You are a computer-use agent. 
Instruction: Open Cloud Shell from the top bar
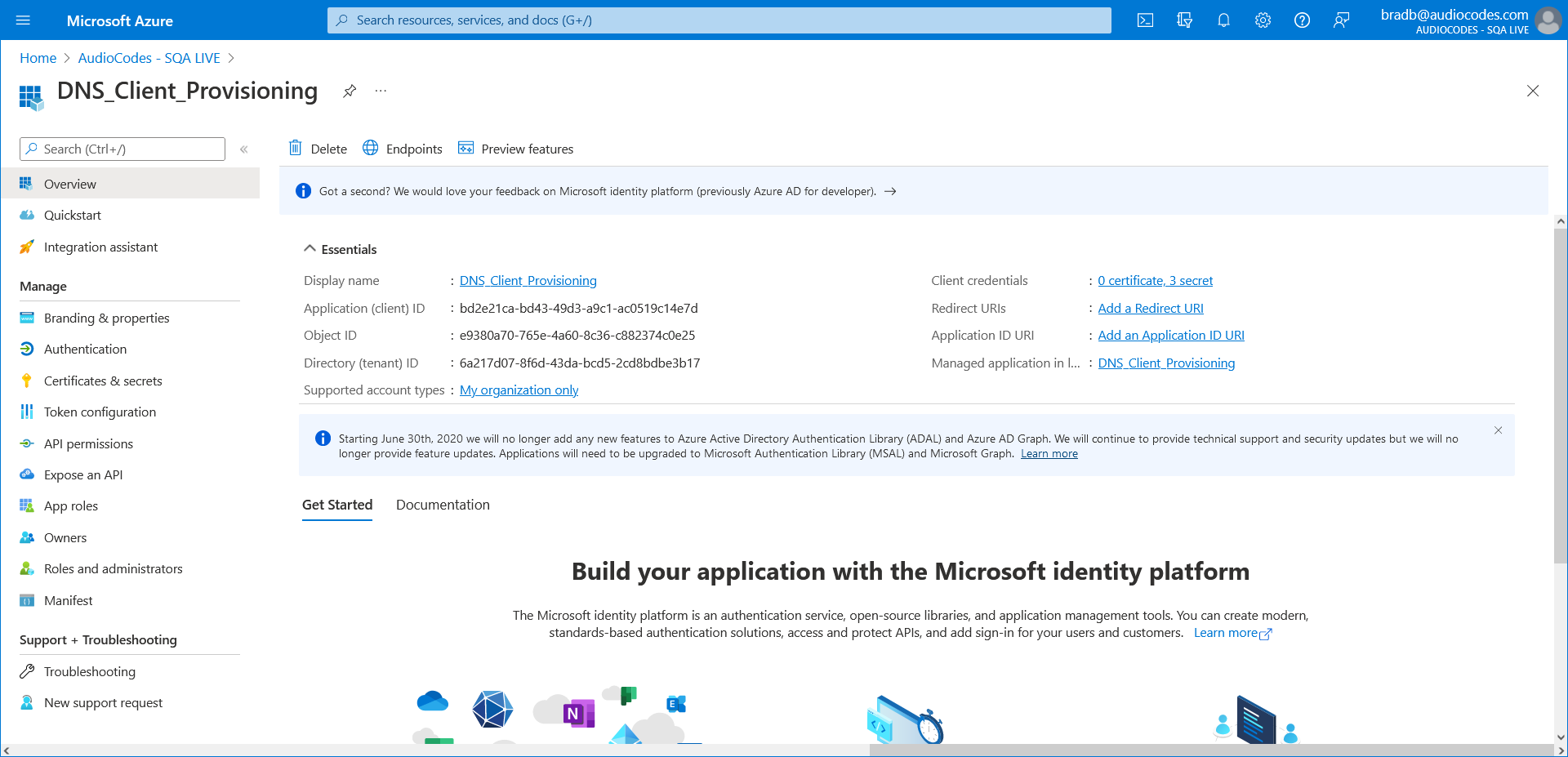[1145, 20]
